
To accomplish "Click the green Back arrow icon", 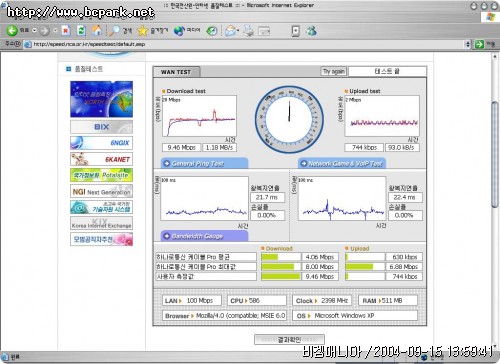I will click(x=12, y=31).
